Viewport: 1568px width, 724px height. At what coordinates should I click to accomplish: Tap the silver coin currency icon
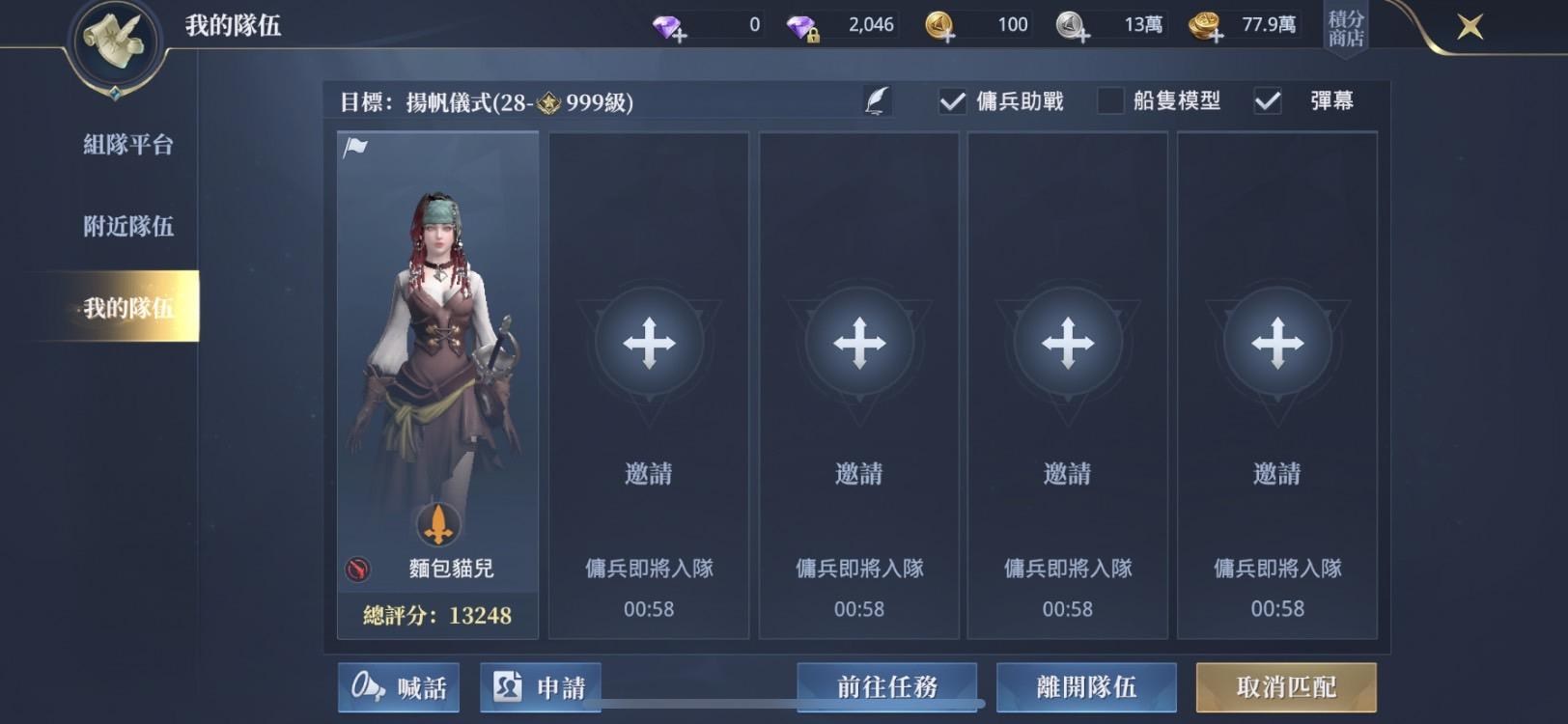tap(1072, 26)
